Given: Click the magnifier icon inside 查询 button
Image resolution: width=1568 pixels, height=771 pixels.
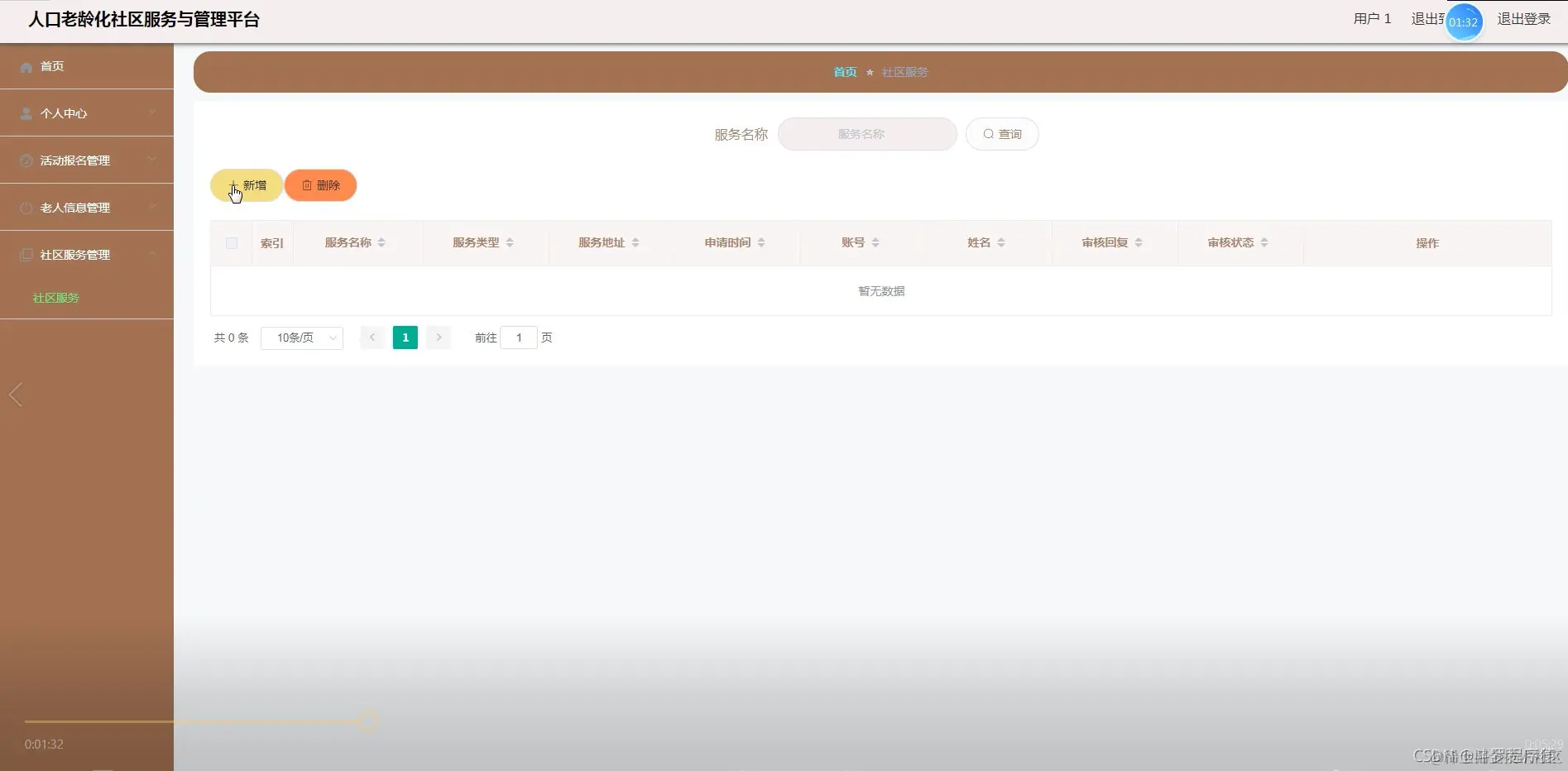Looking at the screenshot, I should 989,133.
